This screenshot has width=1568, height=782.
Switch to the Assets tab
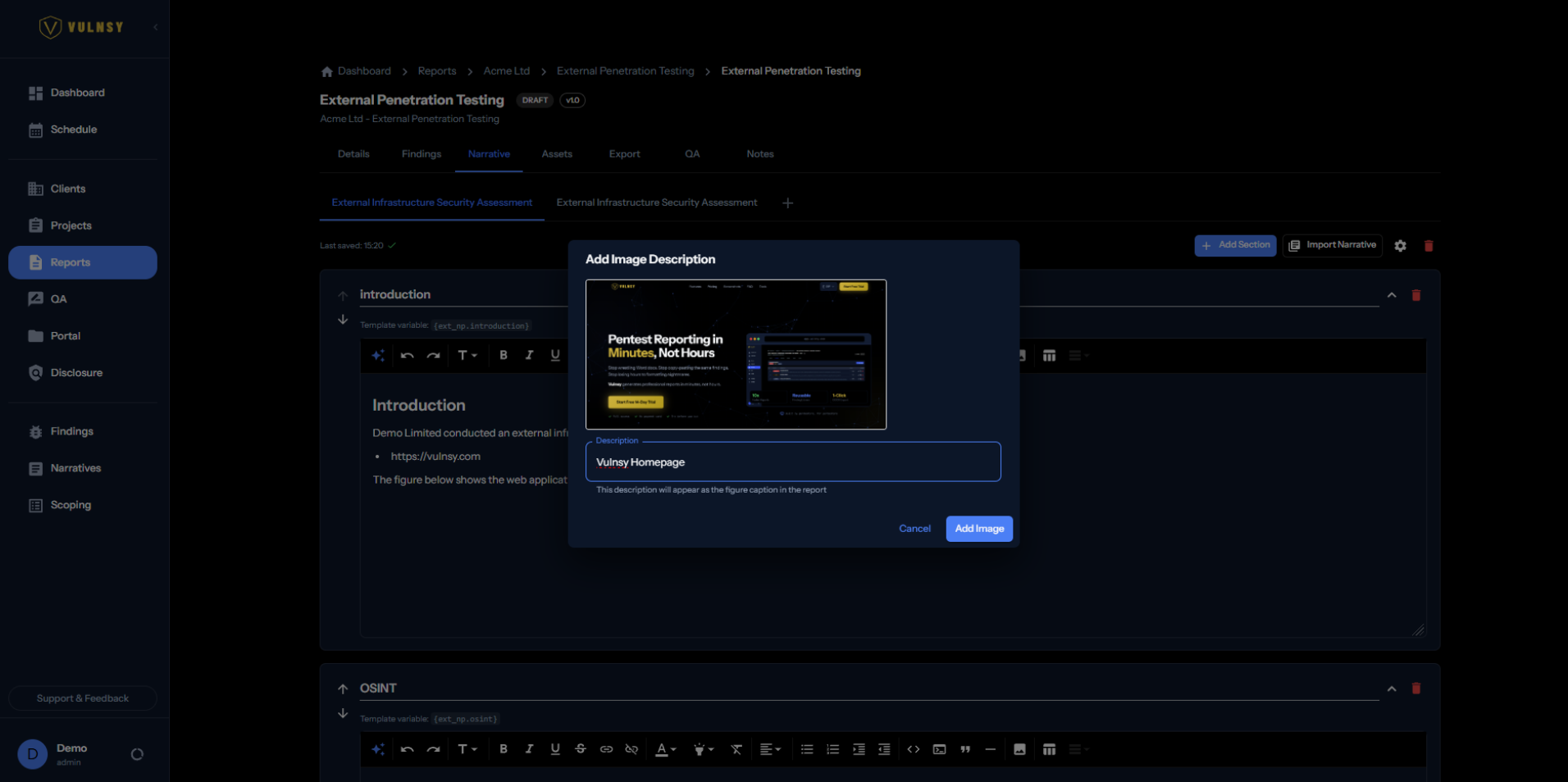tap(557, 154)
